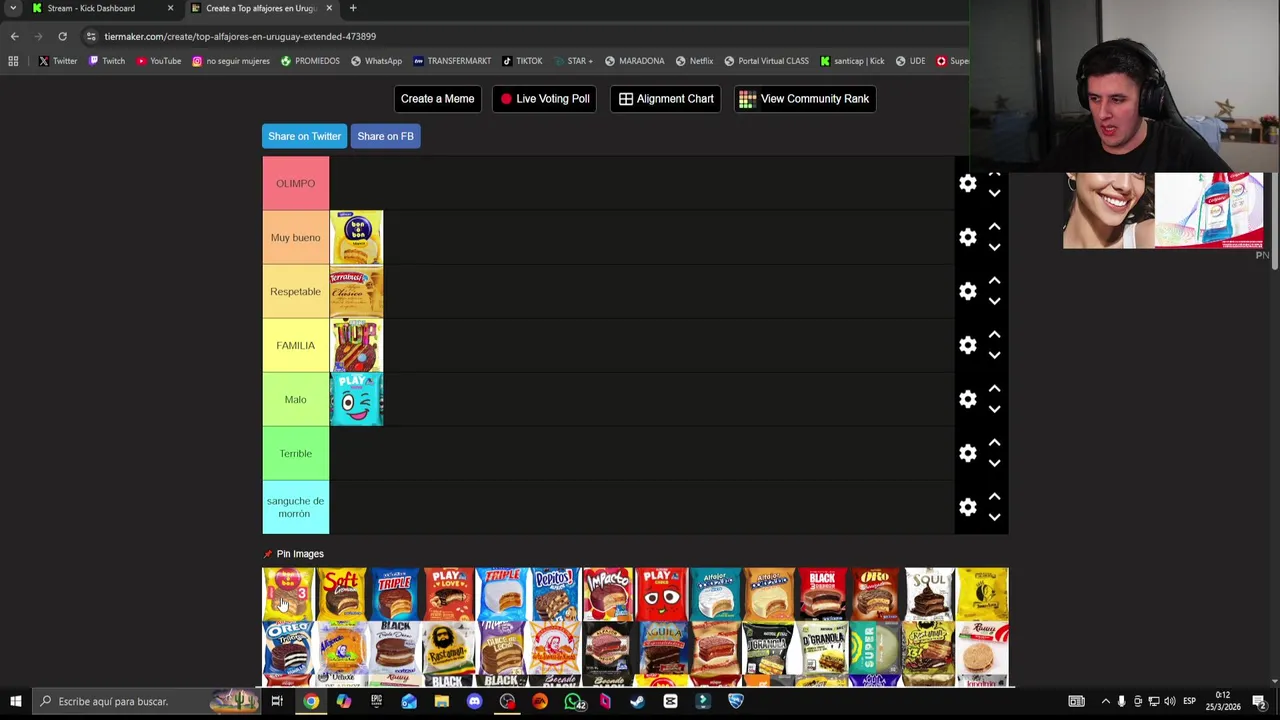Viewport: 1280px width, 720px height.
Task: Open settings gear for FAMILIA tier
Action: coord(968,345)
